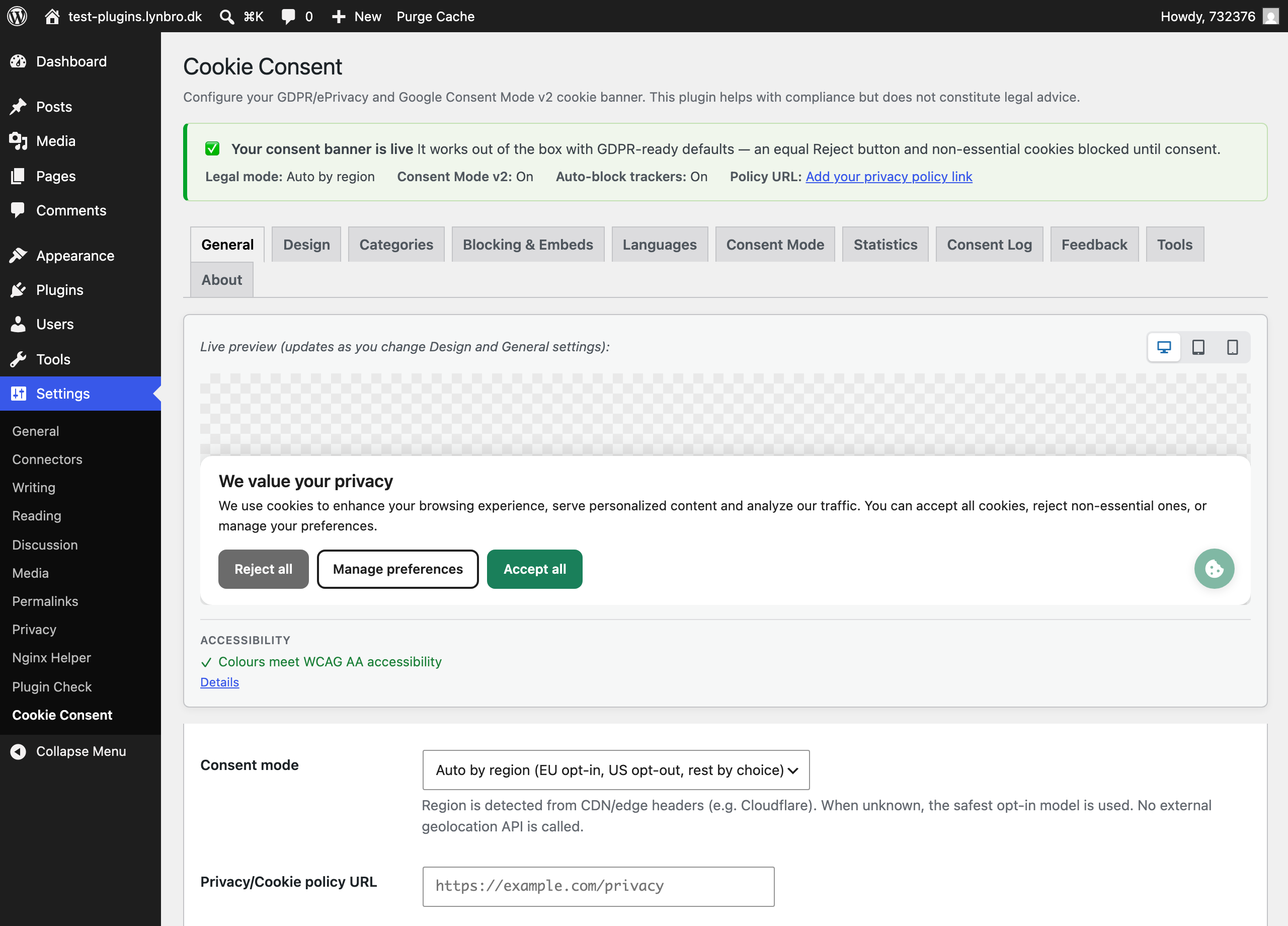This screenshot has width=1288, height=926.
Task: Open the comments bubble icon in admin bar
Action: tap(288, 17)
